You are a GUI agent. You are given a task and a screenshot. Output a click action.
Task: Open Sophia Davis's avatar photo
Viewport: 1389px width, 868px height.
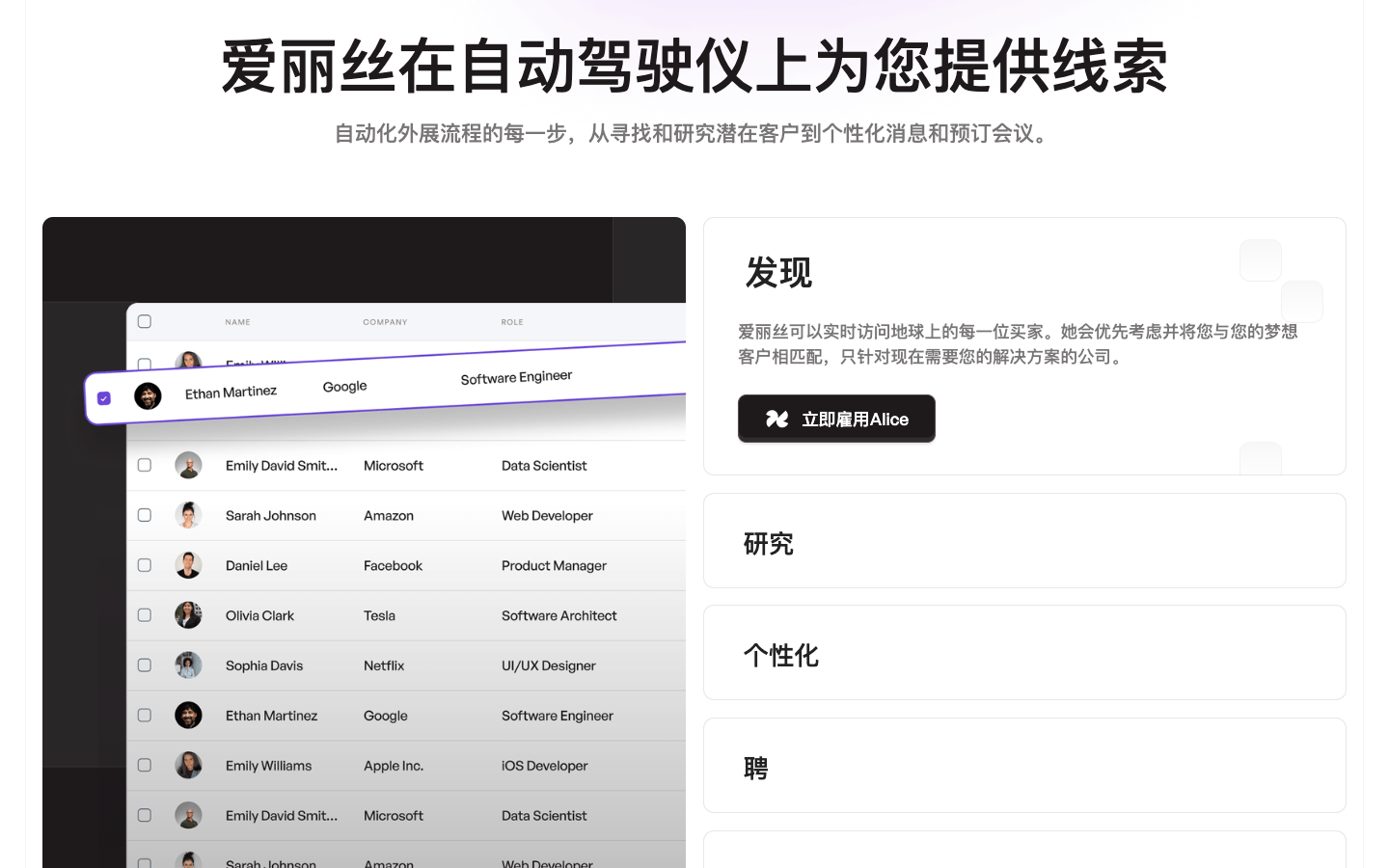188,665
